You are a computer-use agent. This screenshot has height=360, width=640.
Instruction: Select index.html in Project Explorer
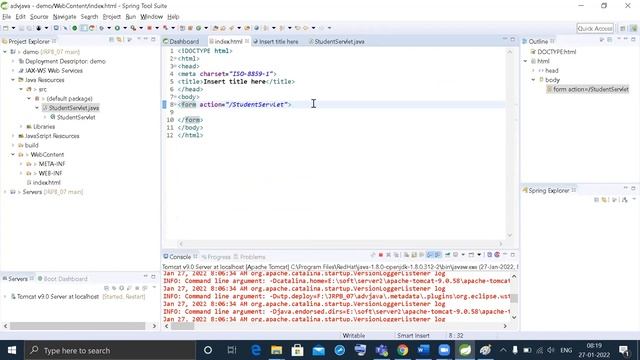point(44,182)
